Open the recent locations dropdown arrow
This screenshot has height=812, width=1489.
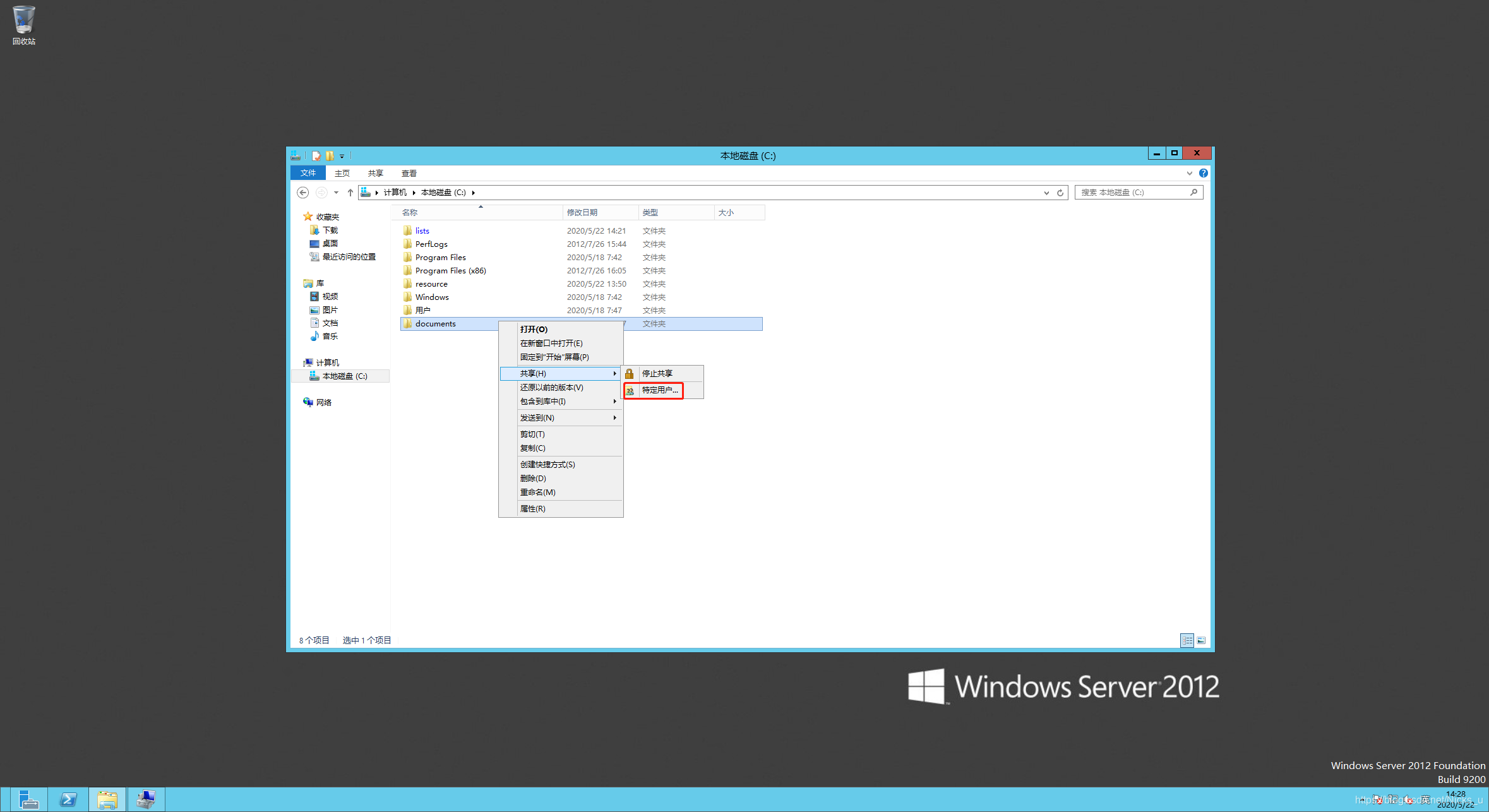coord(336,193)
